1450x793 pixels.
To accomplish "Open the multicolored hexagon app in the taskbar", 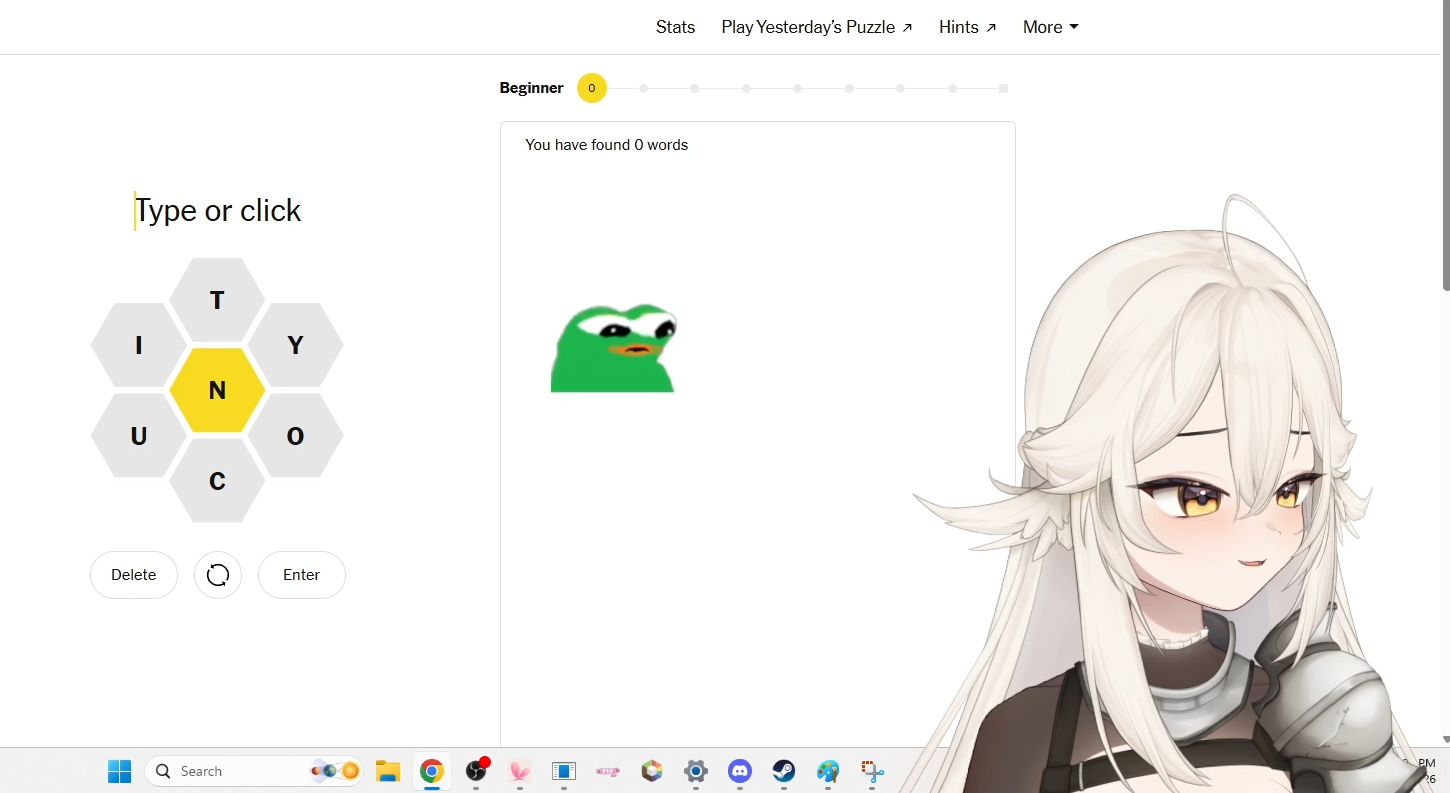I will point(652,771).
